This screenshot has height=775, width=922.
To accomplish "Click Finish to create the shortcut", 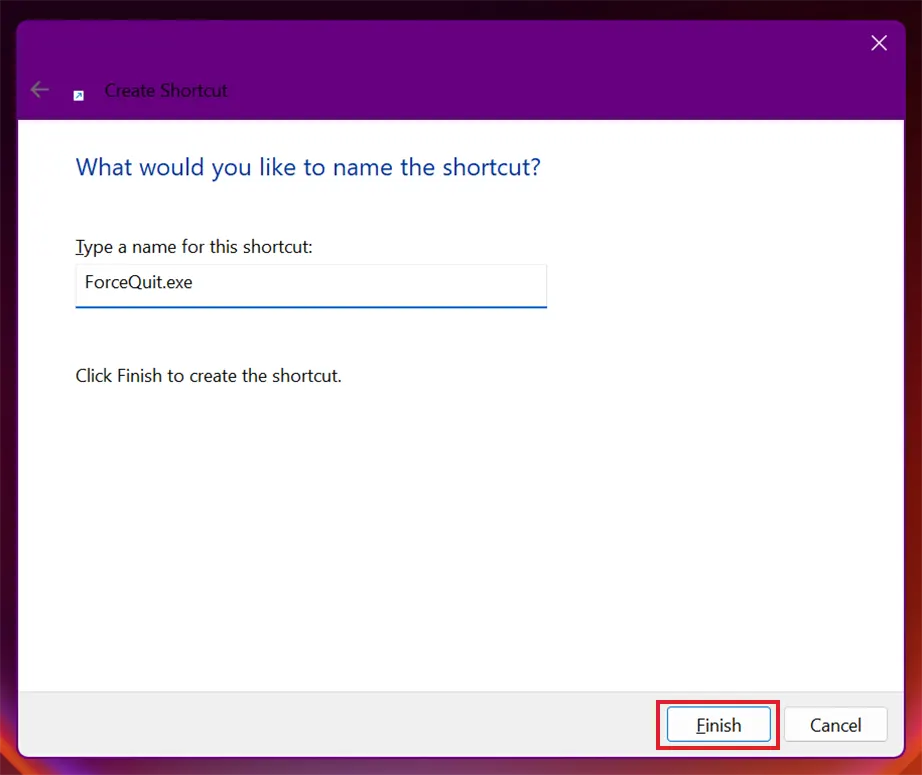I will click(x=719, y=725).
